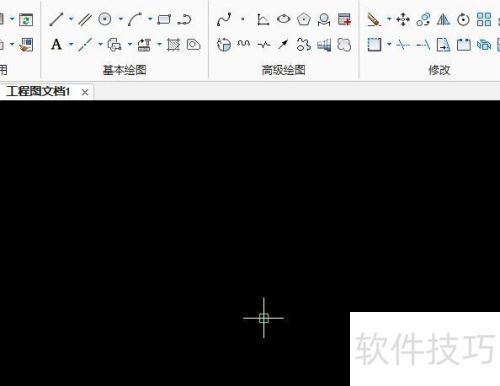Click the 修改 group label
The image size is (500, 386).
click(439, 70)
